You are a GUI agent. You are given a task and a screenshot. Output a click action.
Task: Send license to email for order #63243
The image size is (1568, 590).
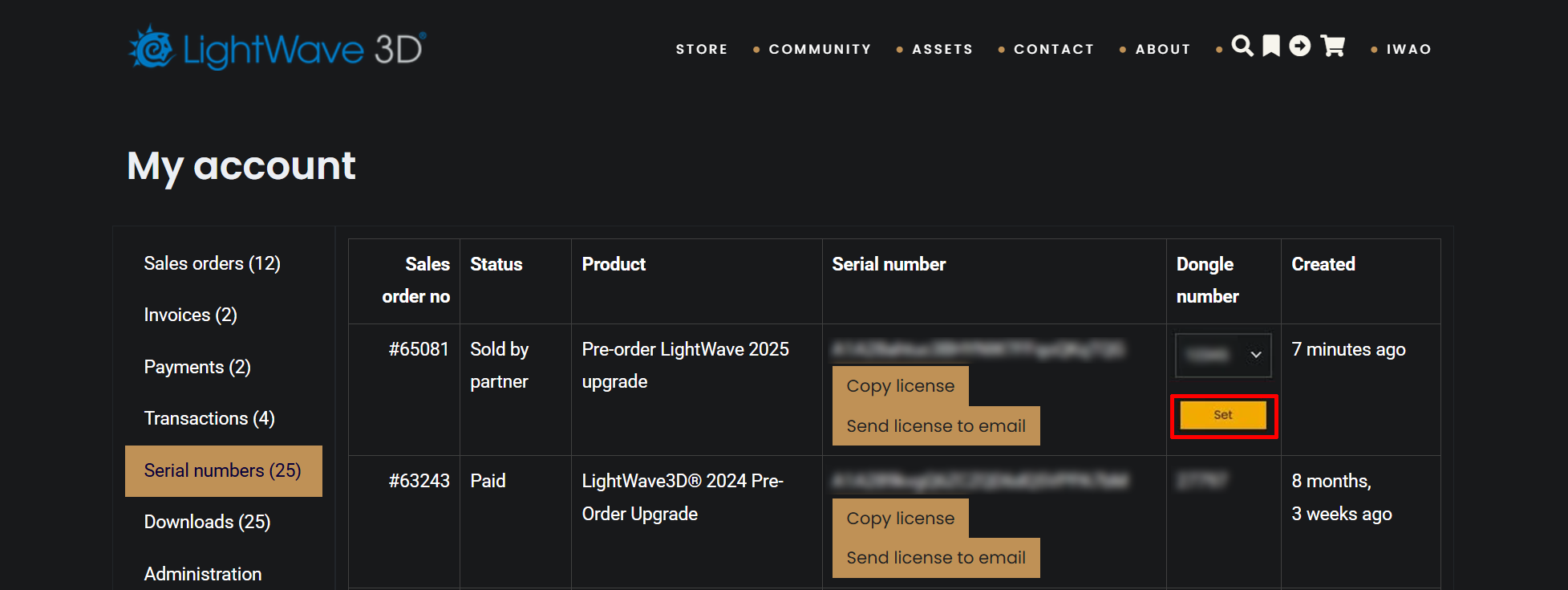[x=936, y=558]
